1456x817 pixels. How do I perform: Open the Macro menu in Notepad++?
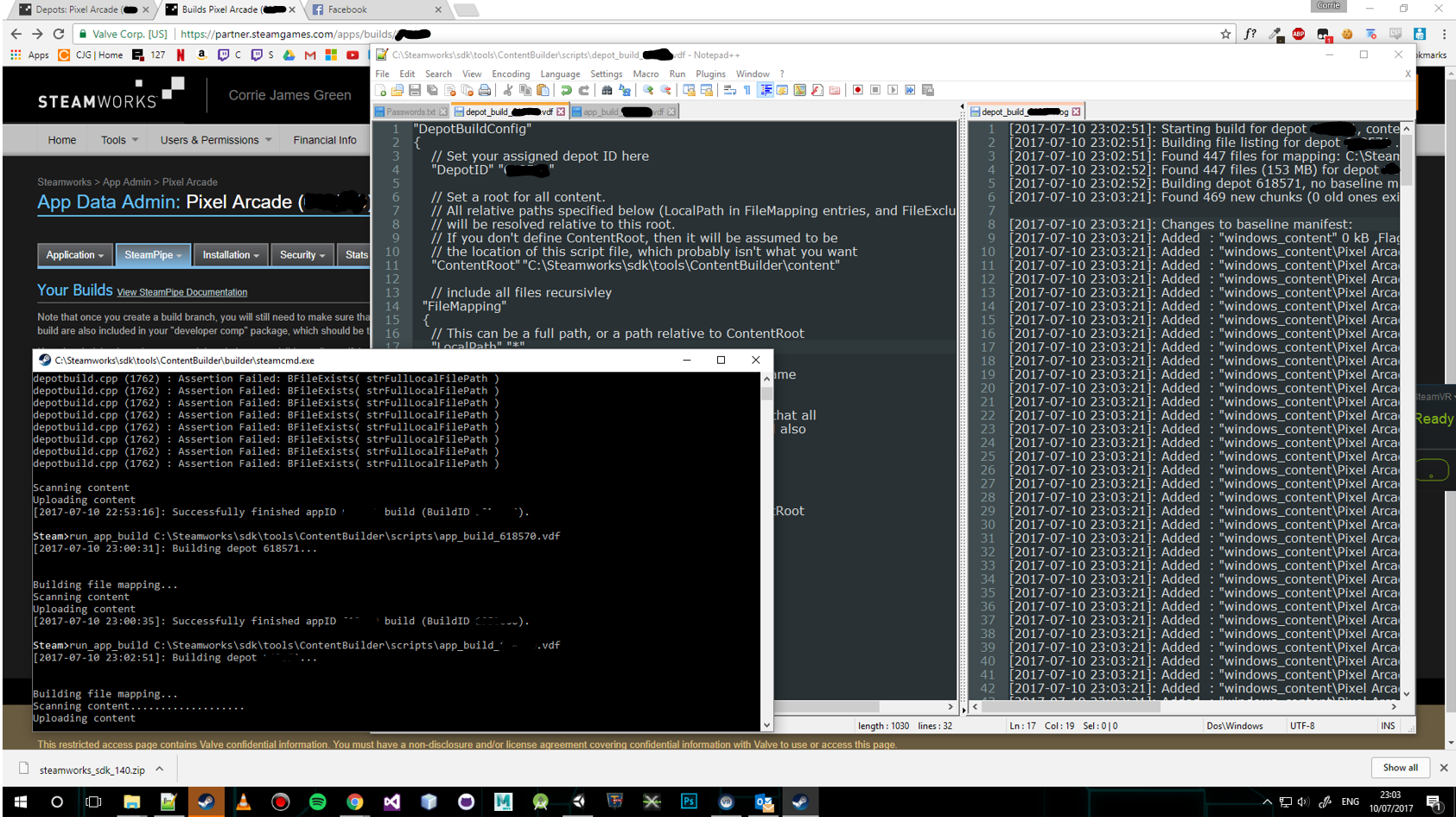point(645,74)
